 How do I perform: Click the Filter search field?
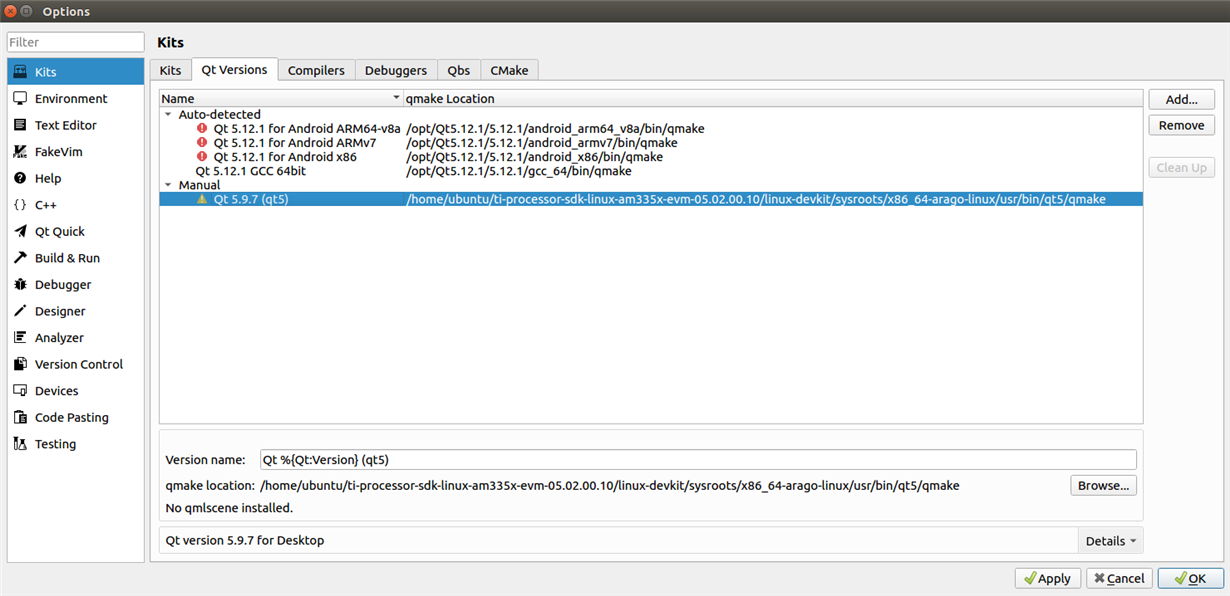tap(76, 42)
